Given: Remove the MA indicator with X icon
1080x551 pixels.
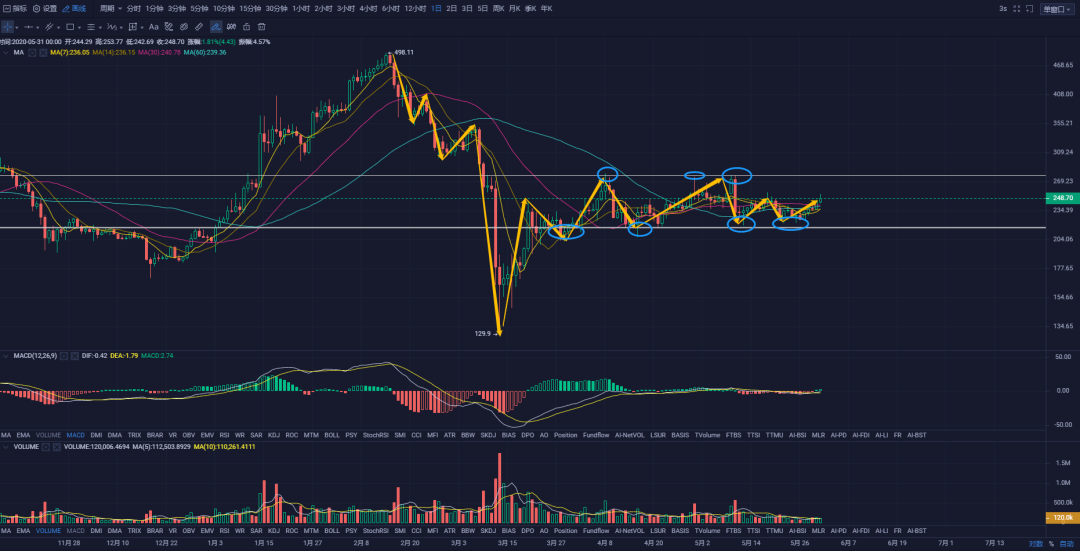Looking at the screenshot, I should pyautogui.click(x=43, y=52).
